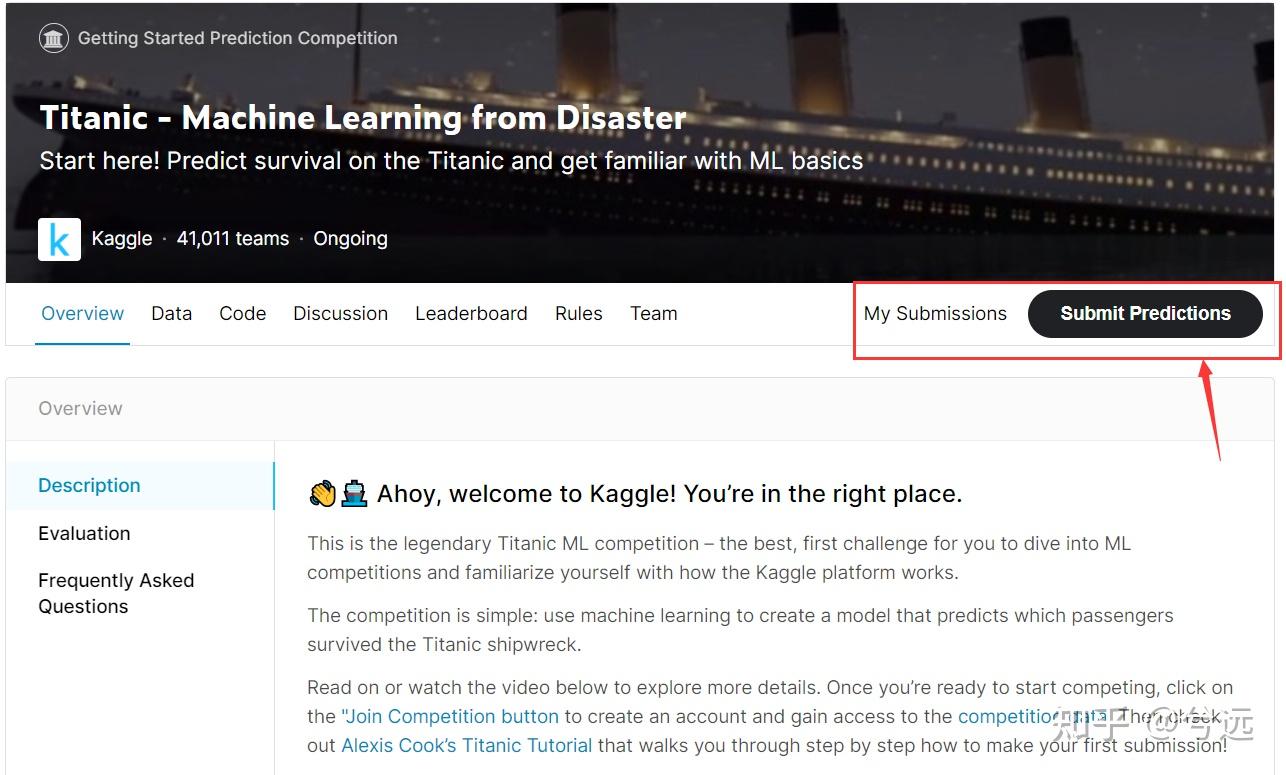The height and width of the screenshot is (775, 1286).
Task: Click the Titanic competition title
Action: pos(361,117)
